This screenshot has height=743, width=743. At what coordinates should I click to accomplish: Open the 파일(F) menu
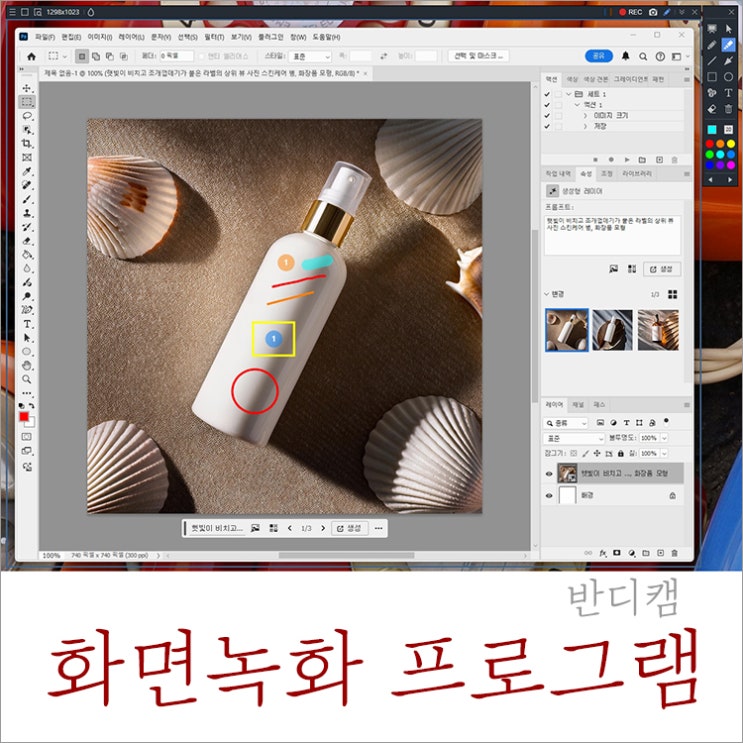(x=45, y=37)
